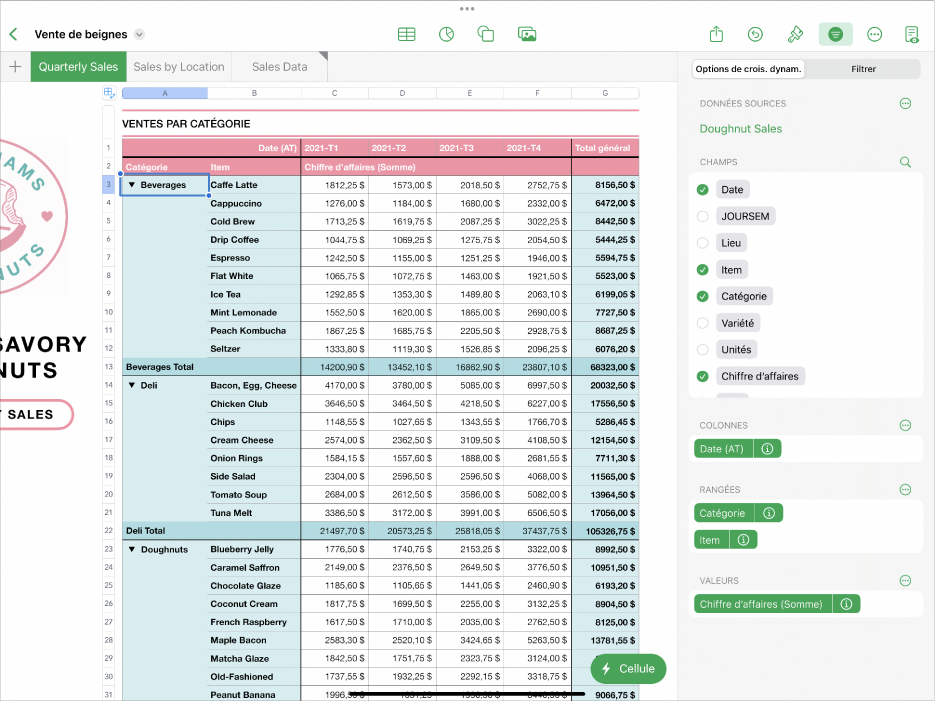Viewport: 935px width, 702px height.
Task: Toggle the organize pivot options icon
Action: (x=835, y=35)
